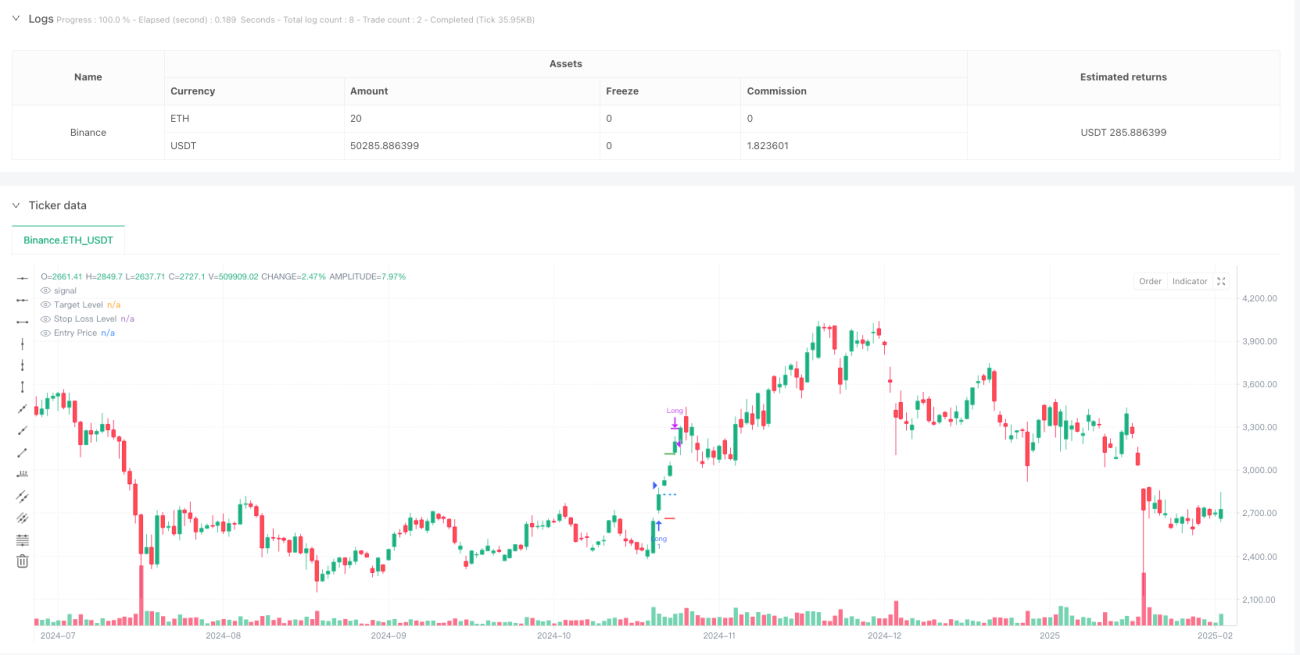Select the horizontal ray line tool

coord(22,300)
